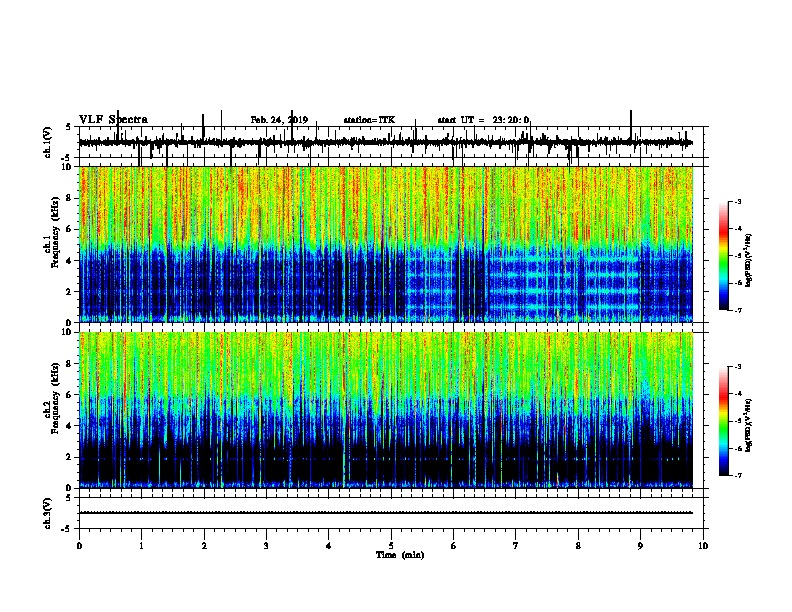
Task: Select the "2" kHz tick on ch.2 spectrogram
Action: coord(70,457)
